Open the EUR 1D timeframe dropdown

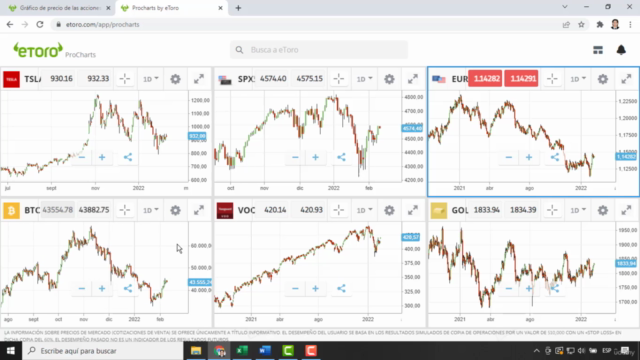pos(578,79)
